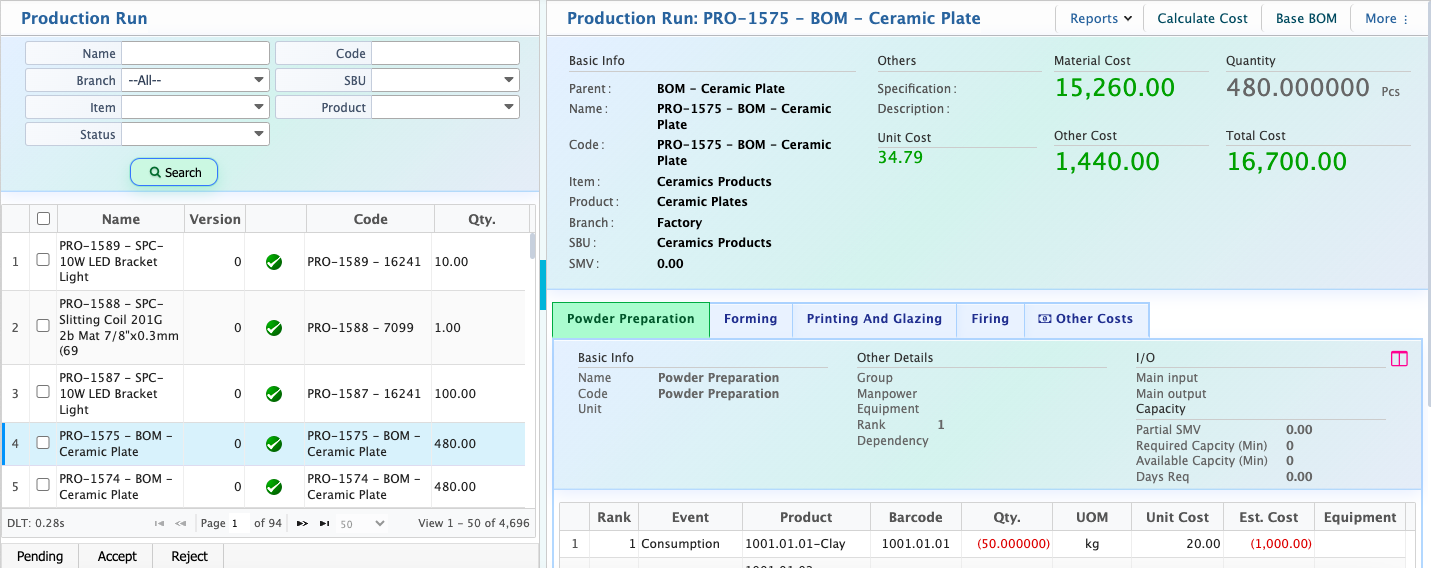1431x568 pixels.
Task: Click green check status icon for PRO-1588 row
Action: coord(274,328)
